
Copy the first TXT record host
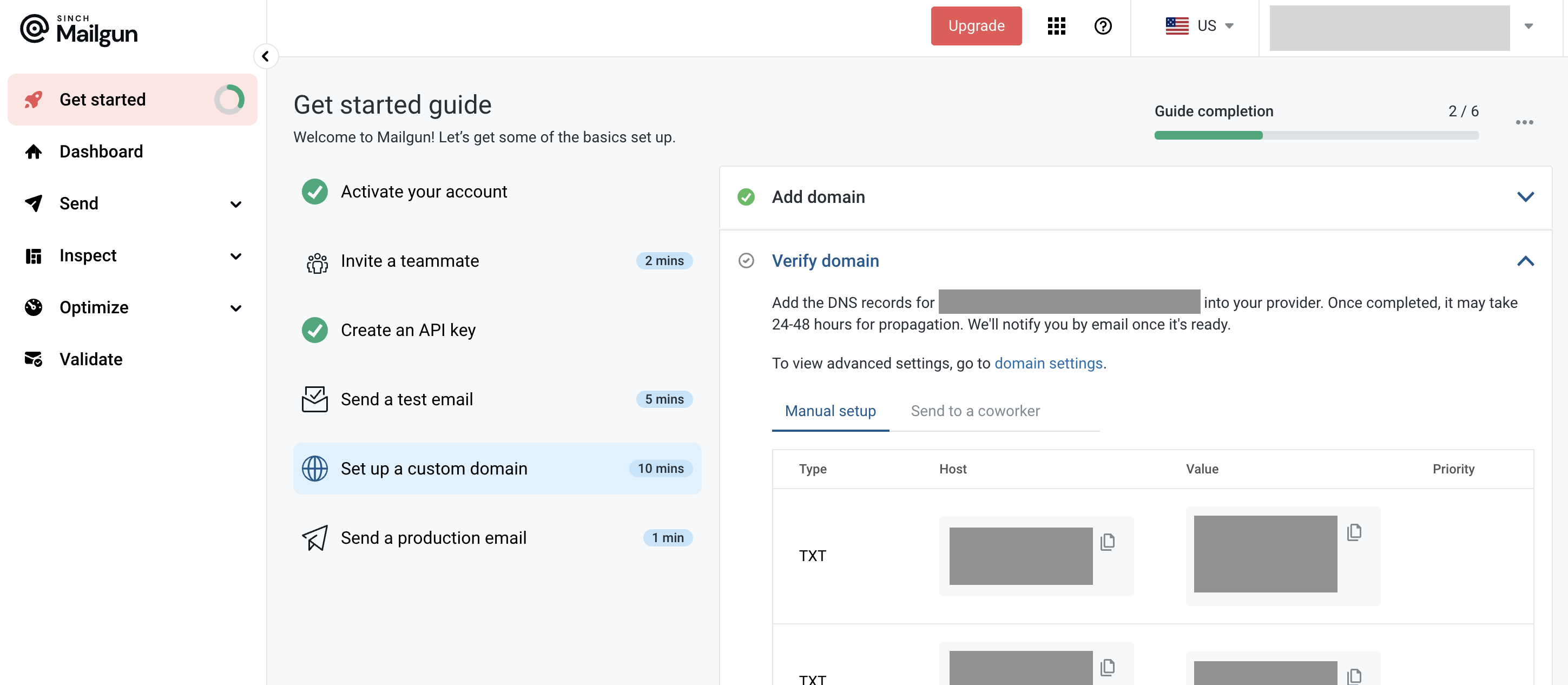coord(1107,541)
